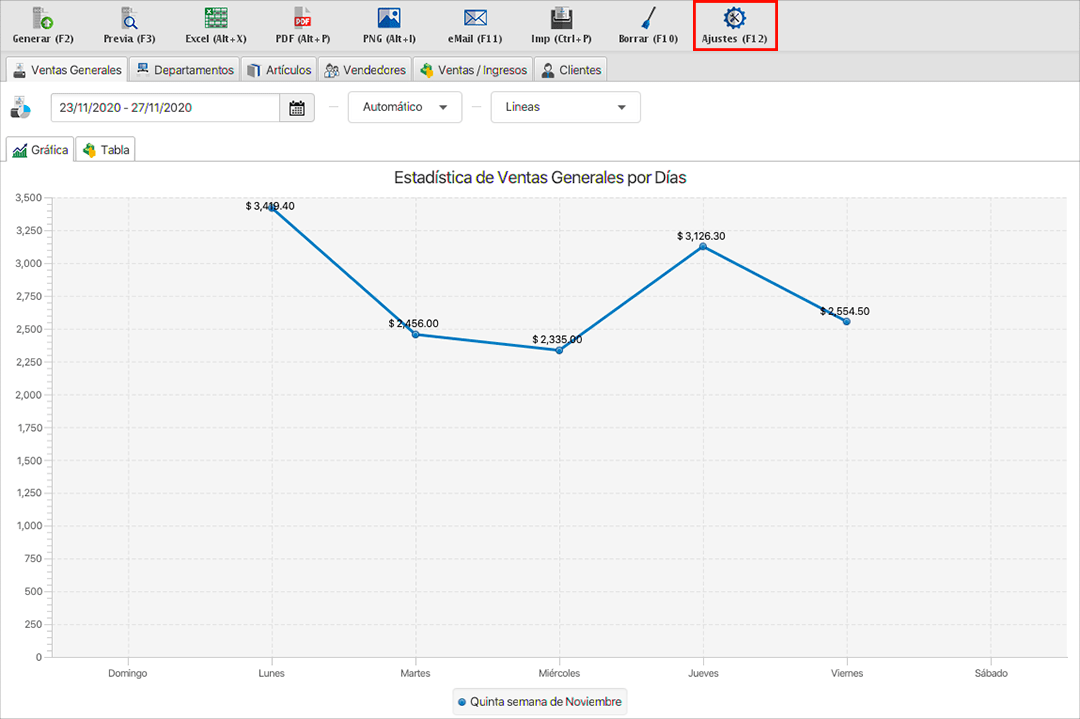
Task: Expand the Automático dropdown
Action: tap(405, 107)
